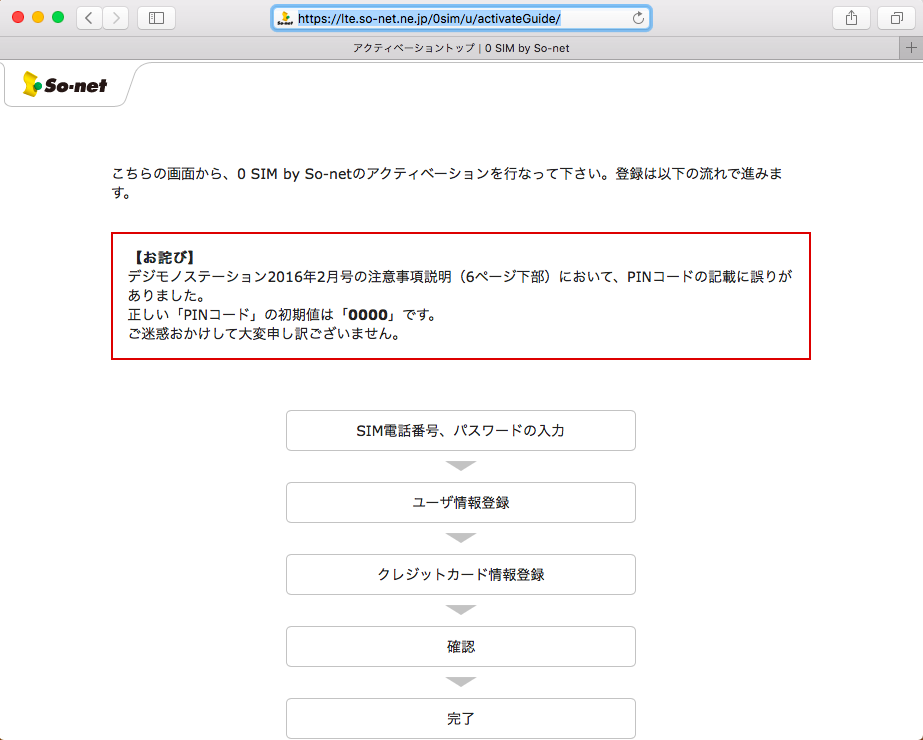Show all tabs overview icon
This screenshot has height=740, width=923.
tap(897, 18)
